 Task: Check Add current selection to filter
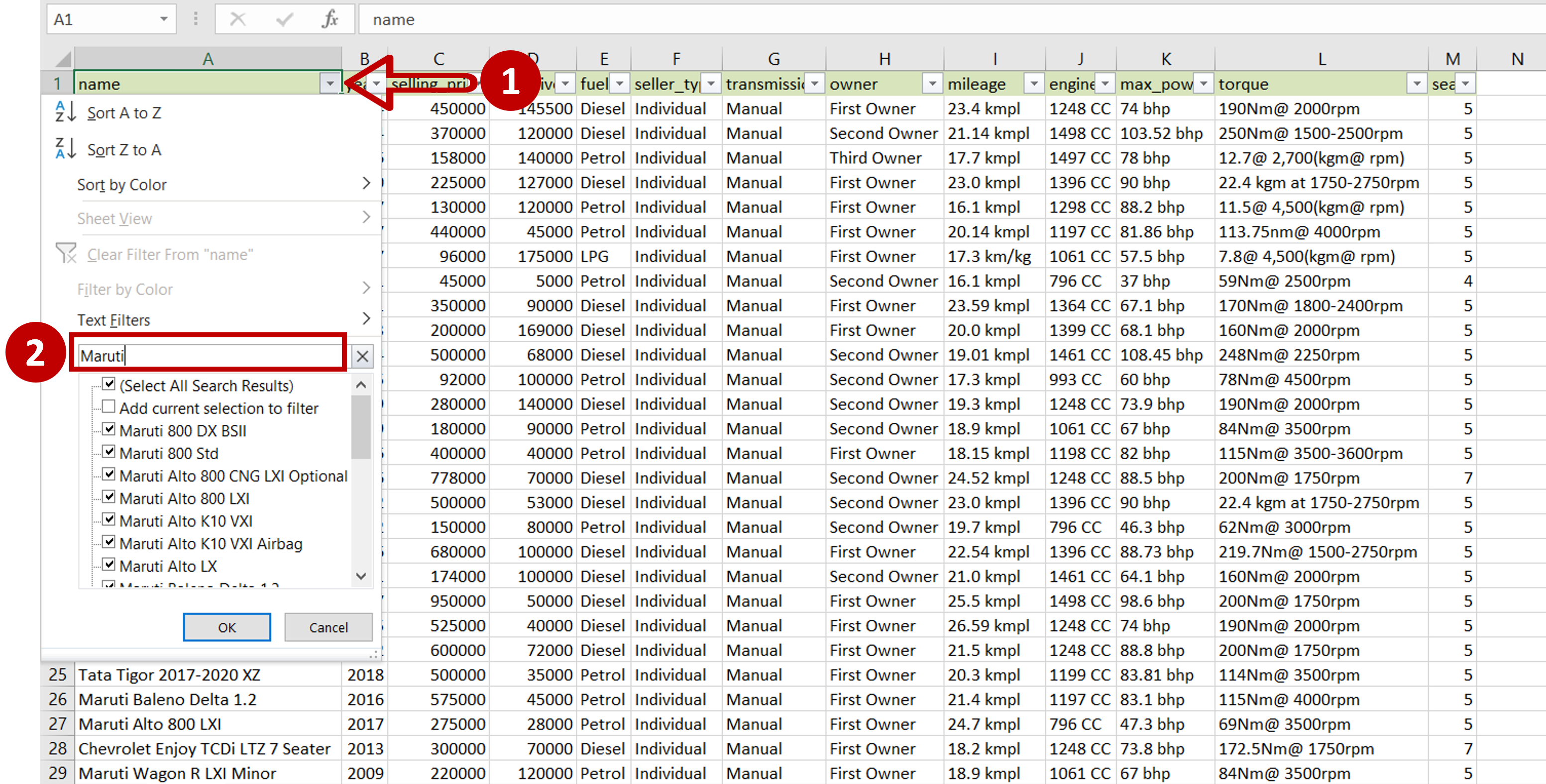(109, 407)
